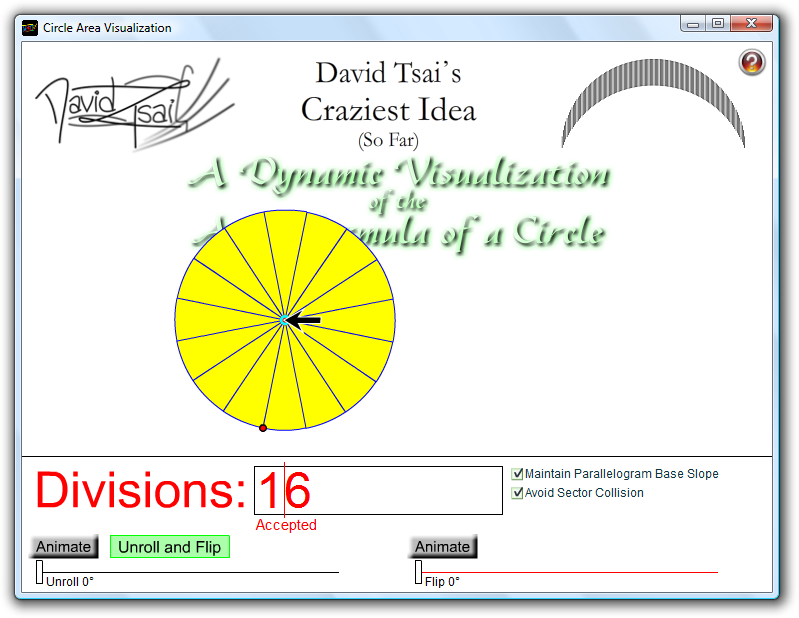Click the '(So Far)' subtitle text
Image resolution: width=799 pixels, height=618 pixels.
coord(388,140)
